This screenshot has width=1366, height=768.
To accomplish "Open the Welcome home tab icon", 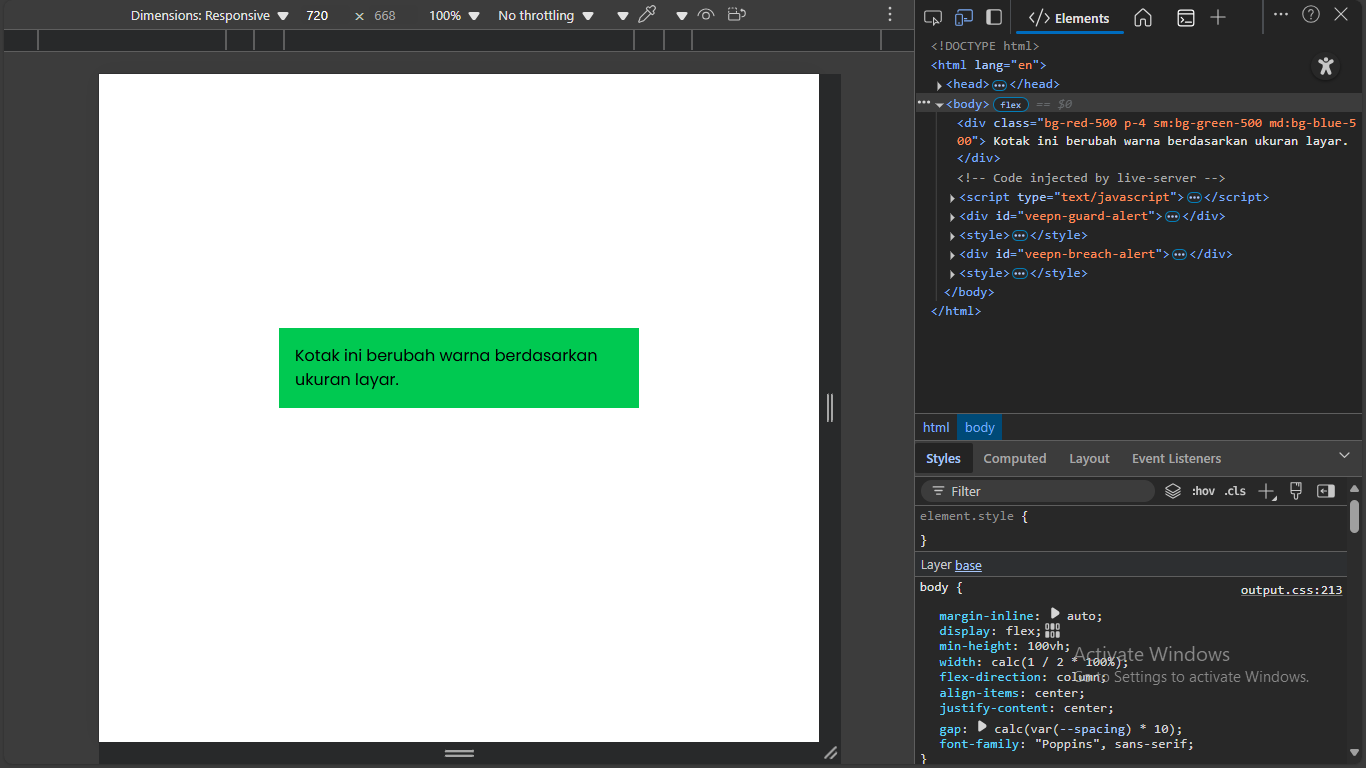I will click(1143, 17).
